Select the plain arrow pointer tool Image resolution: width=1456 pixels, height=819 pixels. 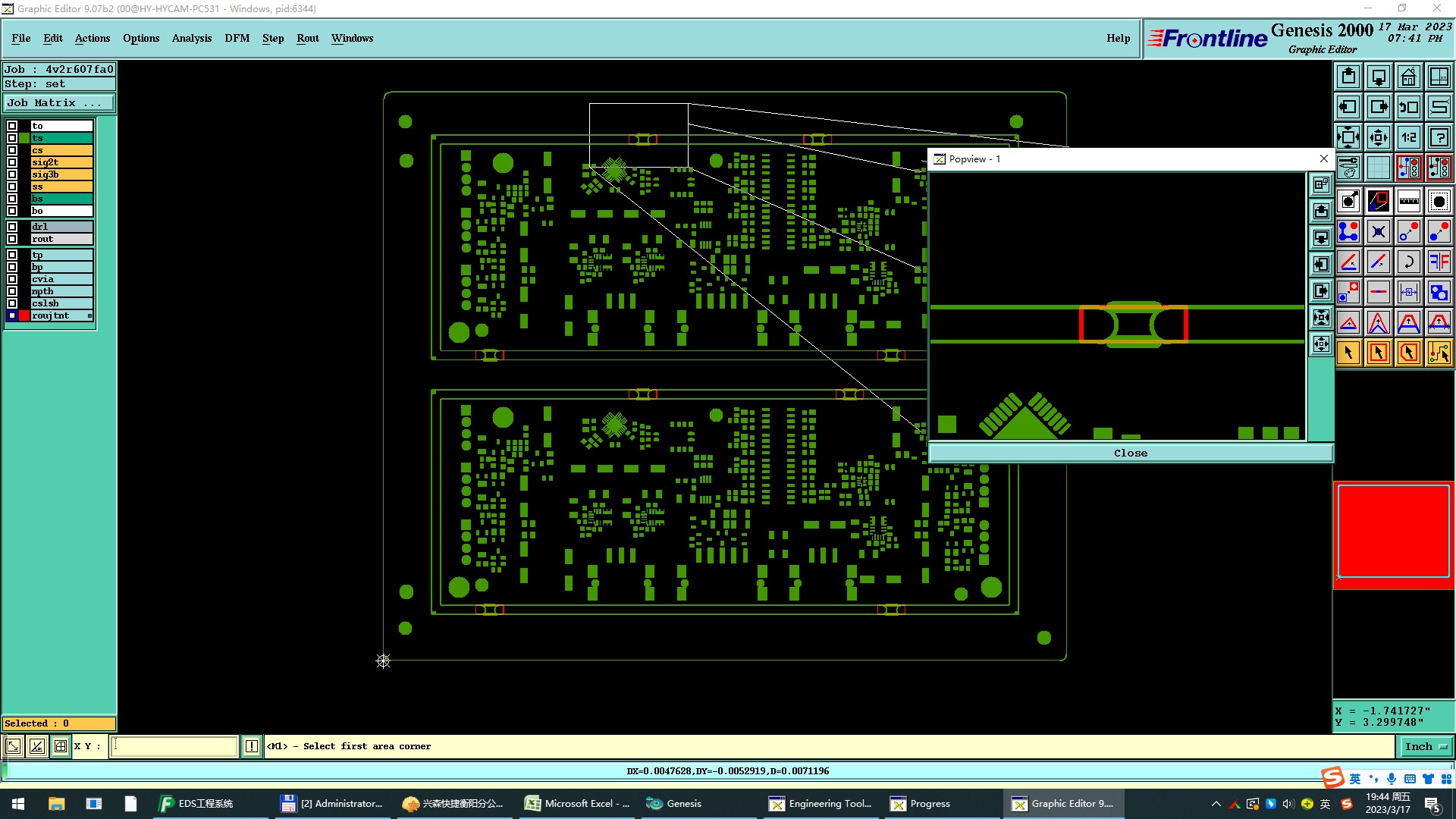coord(1348,353)
